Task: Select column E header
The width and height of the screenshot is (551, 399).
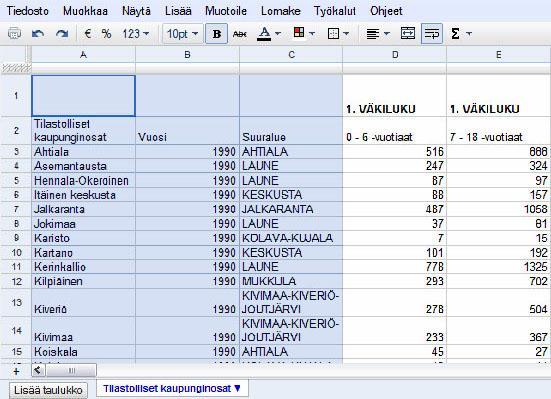Action: 499,54
